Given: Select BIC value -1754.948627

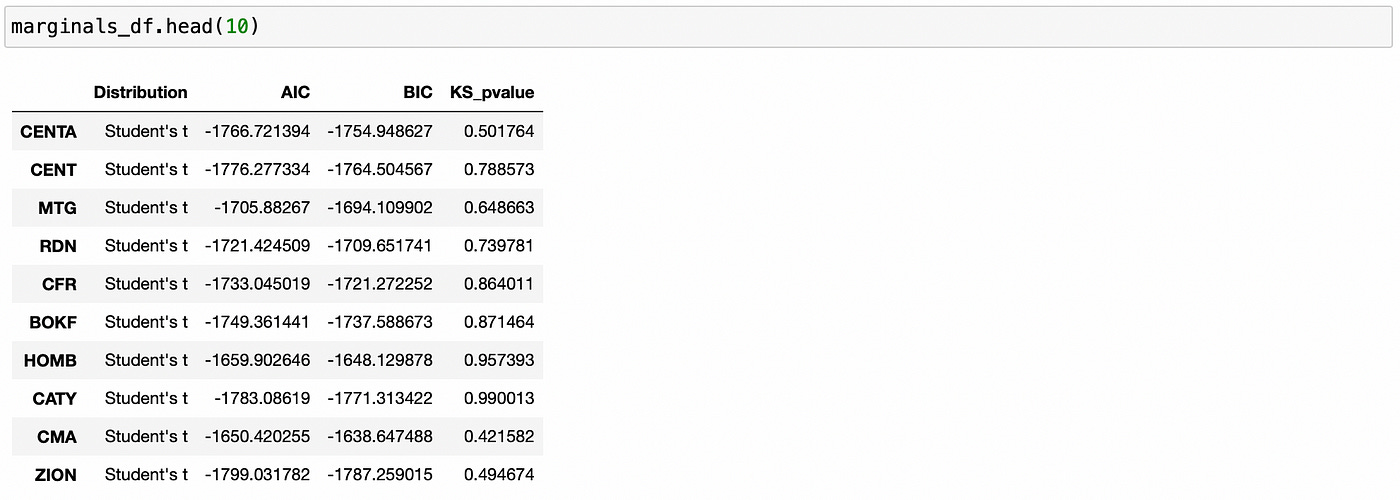Looking at the screenshot, I should tap(380, 131).
